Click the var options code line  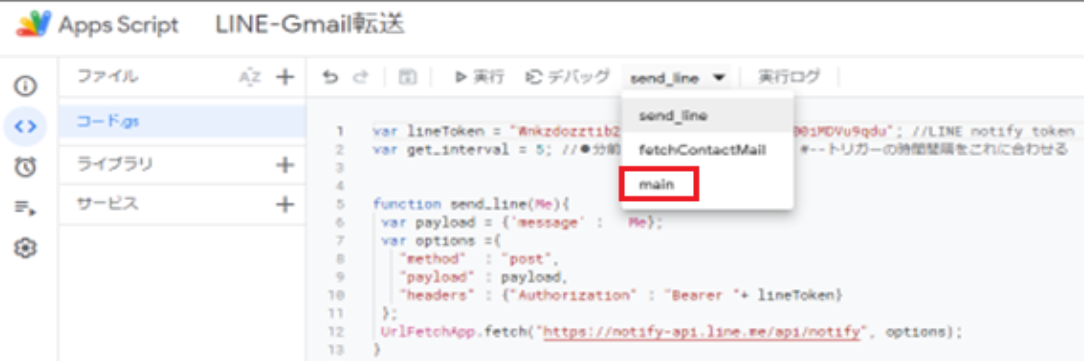[440, 241]
